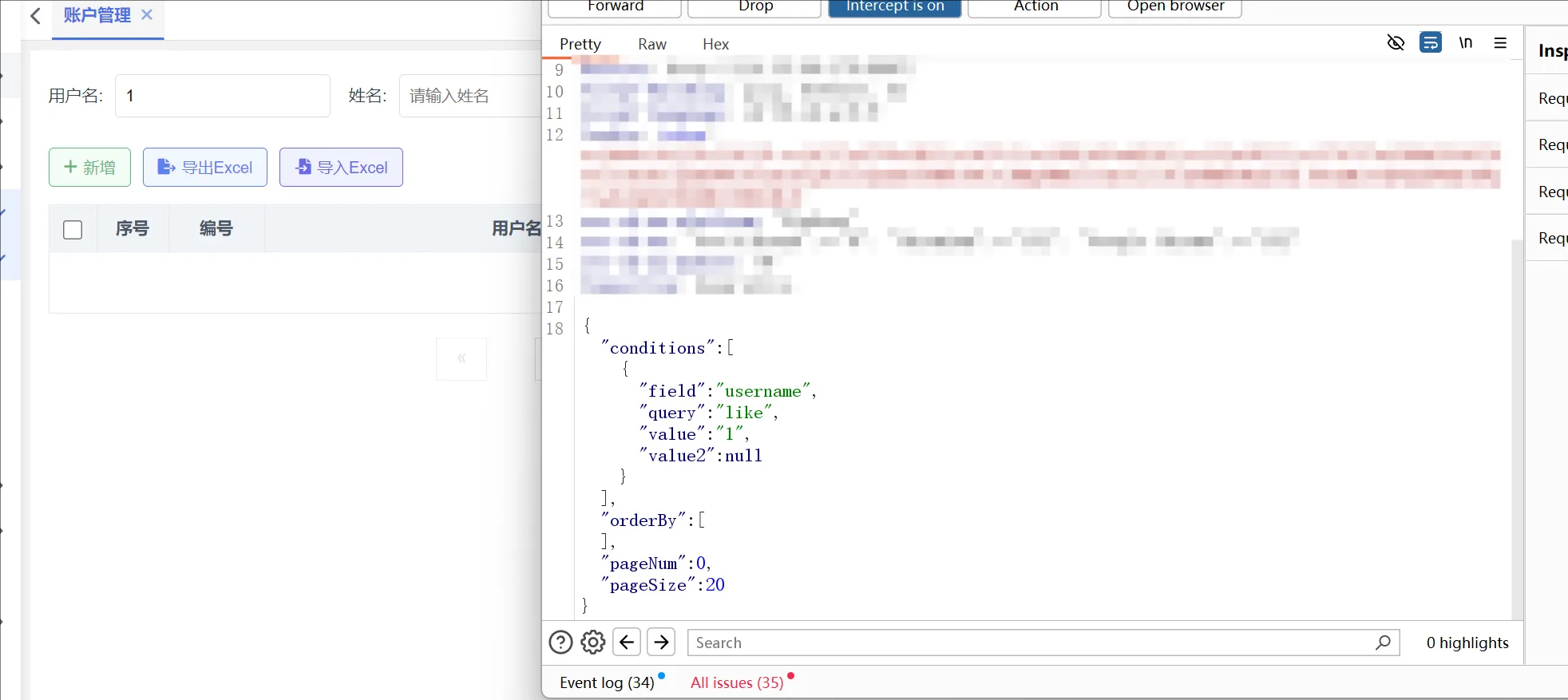Switch to the Pretty view tab

pyautogui.click(x=580, y=44)
